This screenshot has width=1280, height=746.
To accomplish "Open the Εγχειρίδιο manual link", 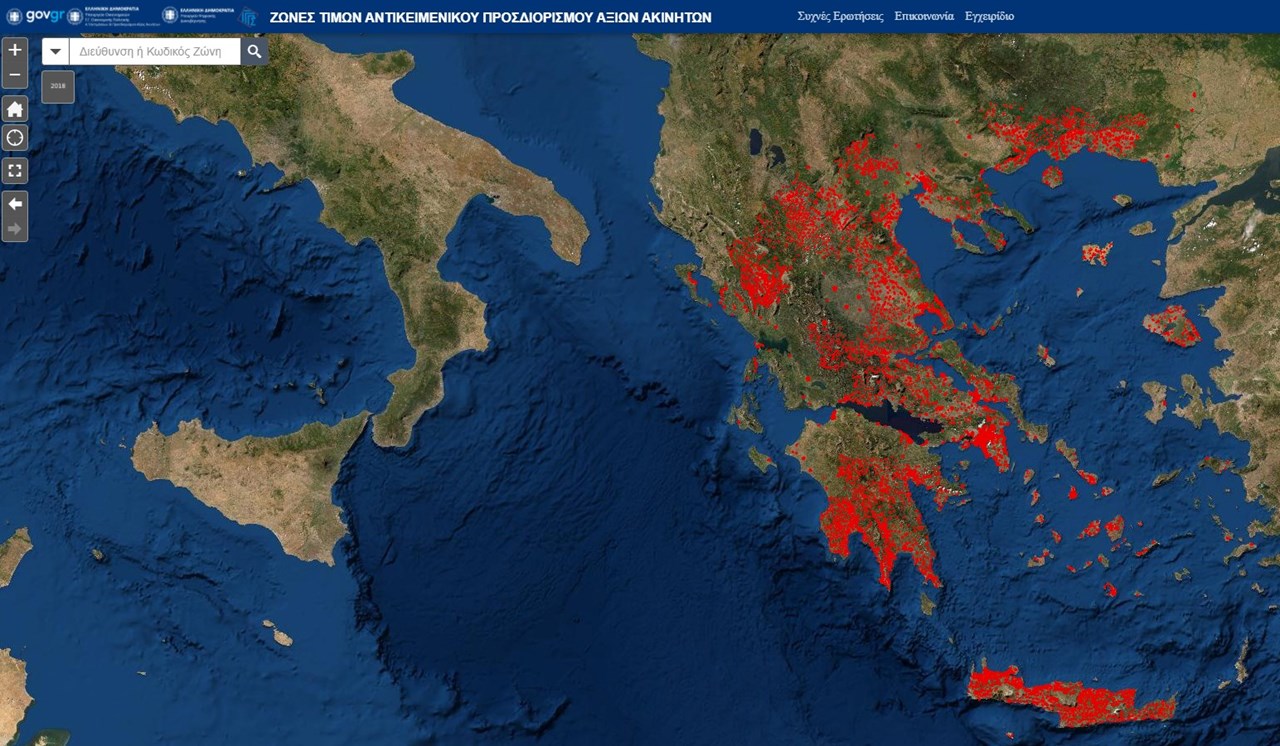I will (989, 17).
